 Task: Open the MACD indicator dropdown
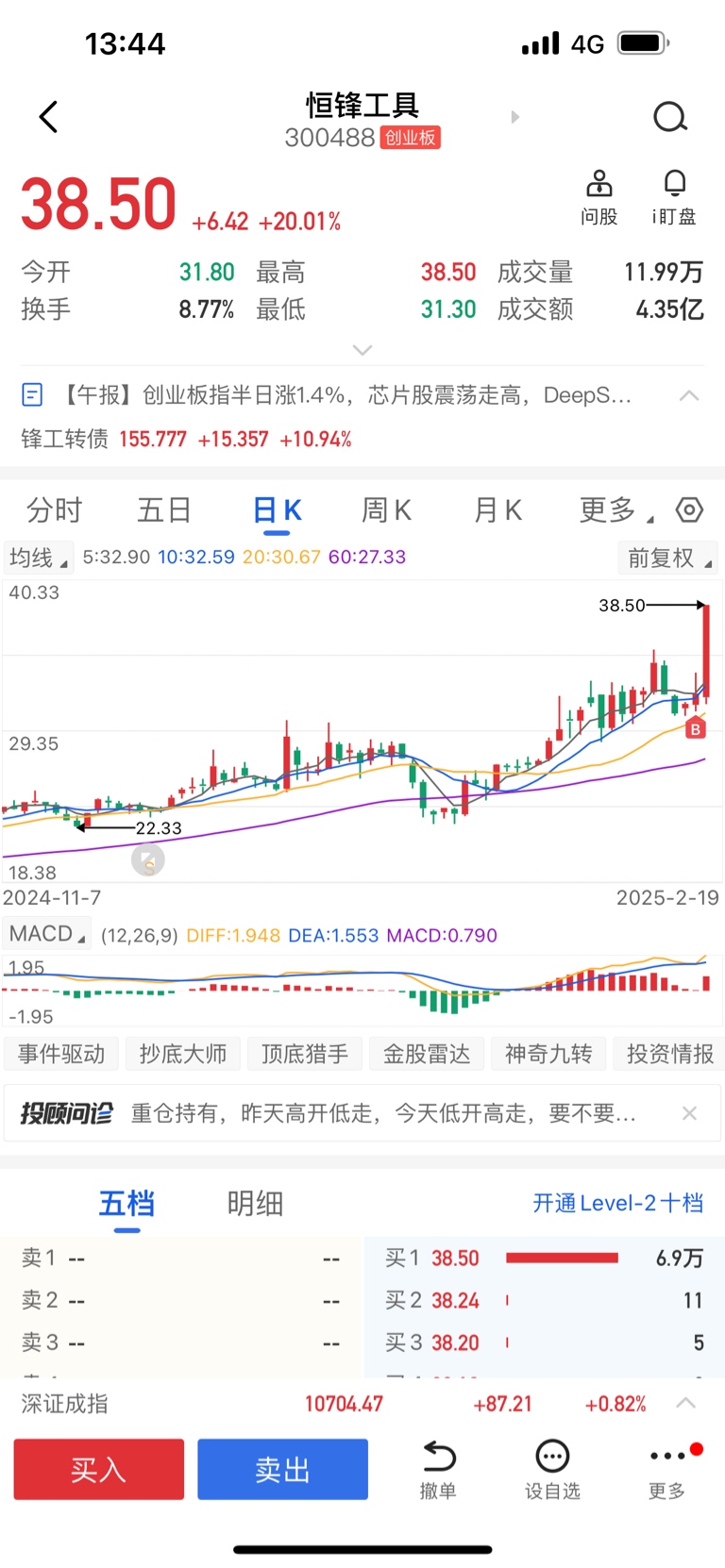click(46, 934)
